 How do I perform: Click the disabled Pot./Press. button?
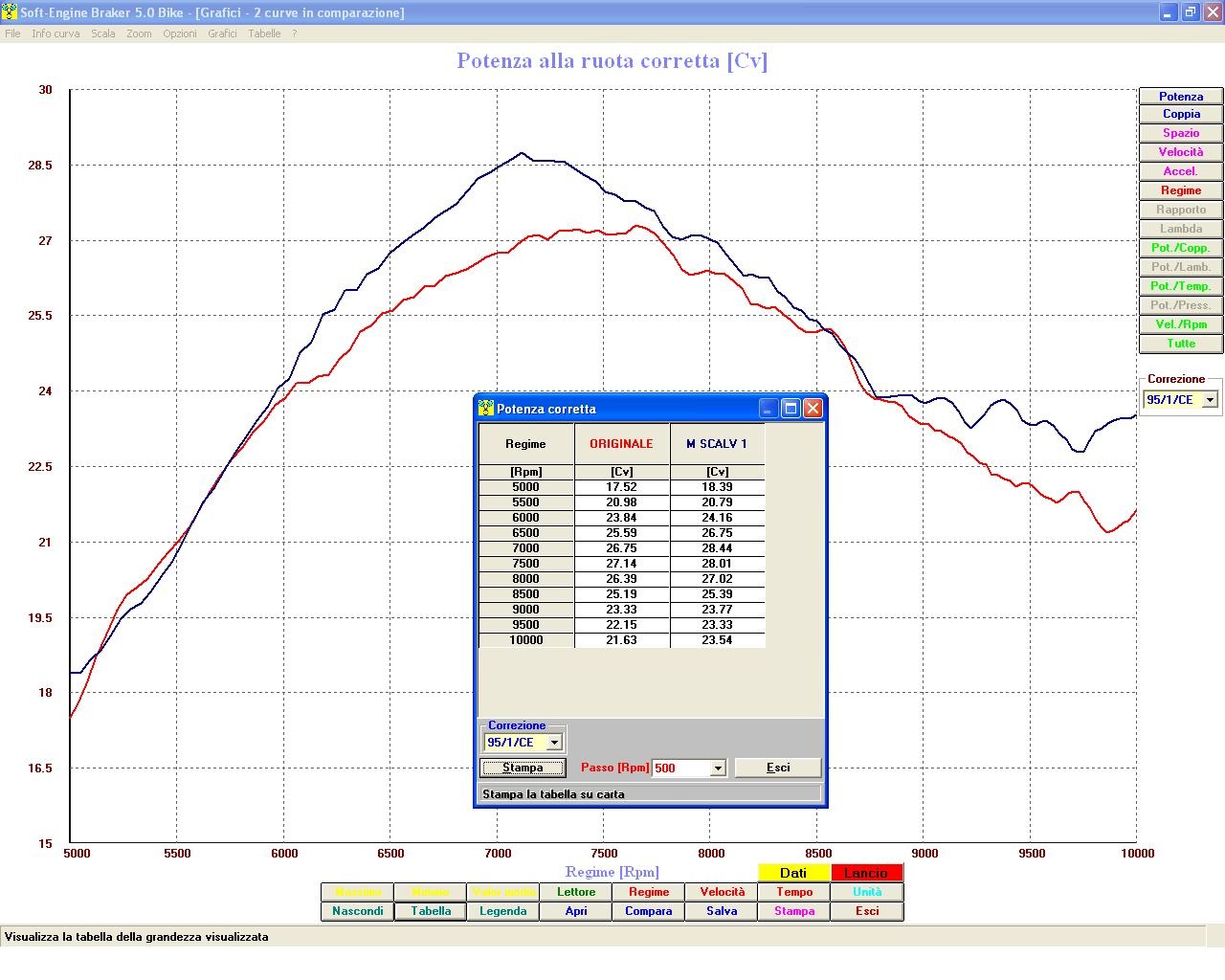1181,305
